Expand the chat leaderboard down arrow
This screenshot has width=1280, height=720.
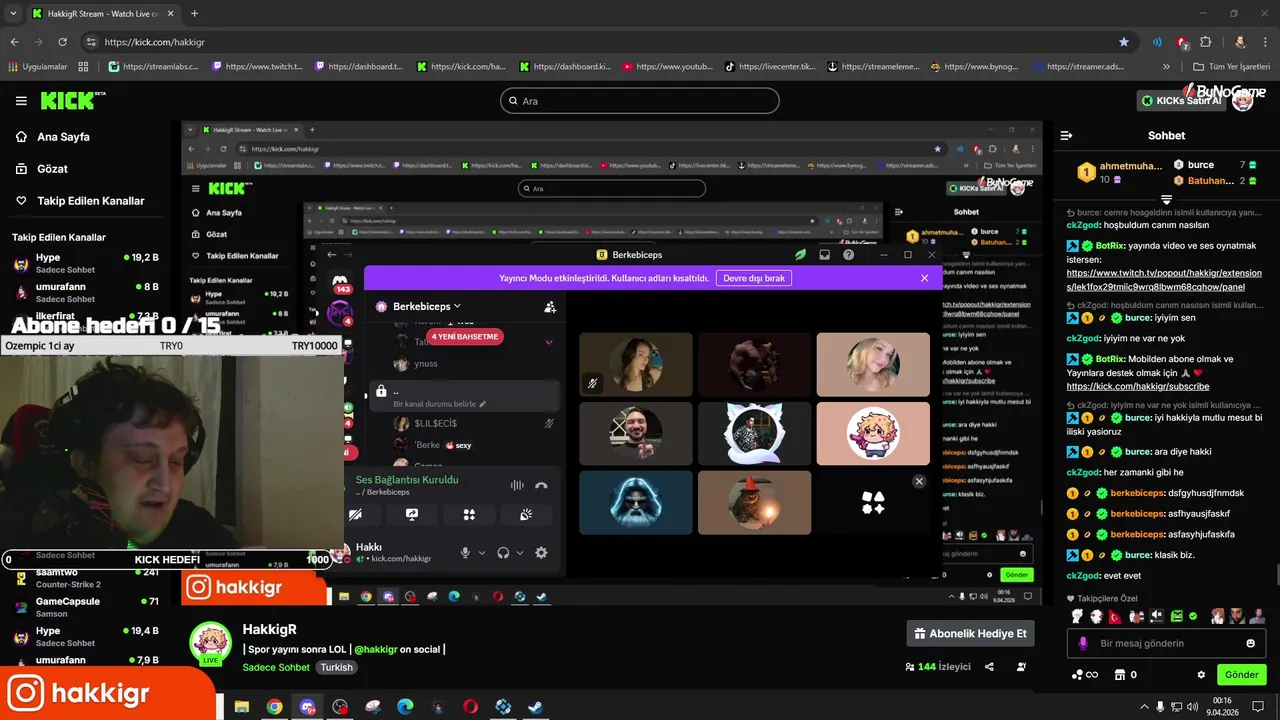coord(1166,199)
